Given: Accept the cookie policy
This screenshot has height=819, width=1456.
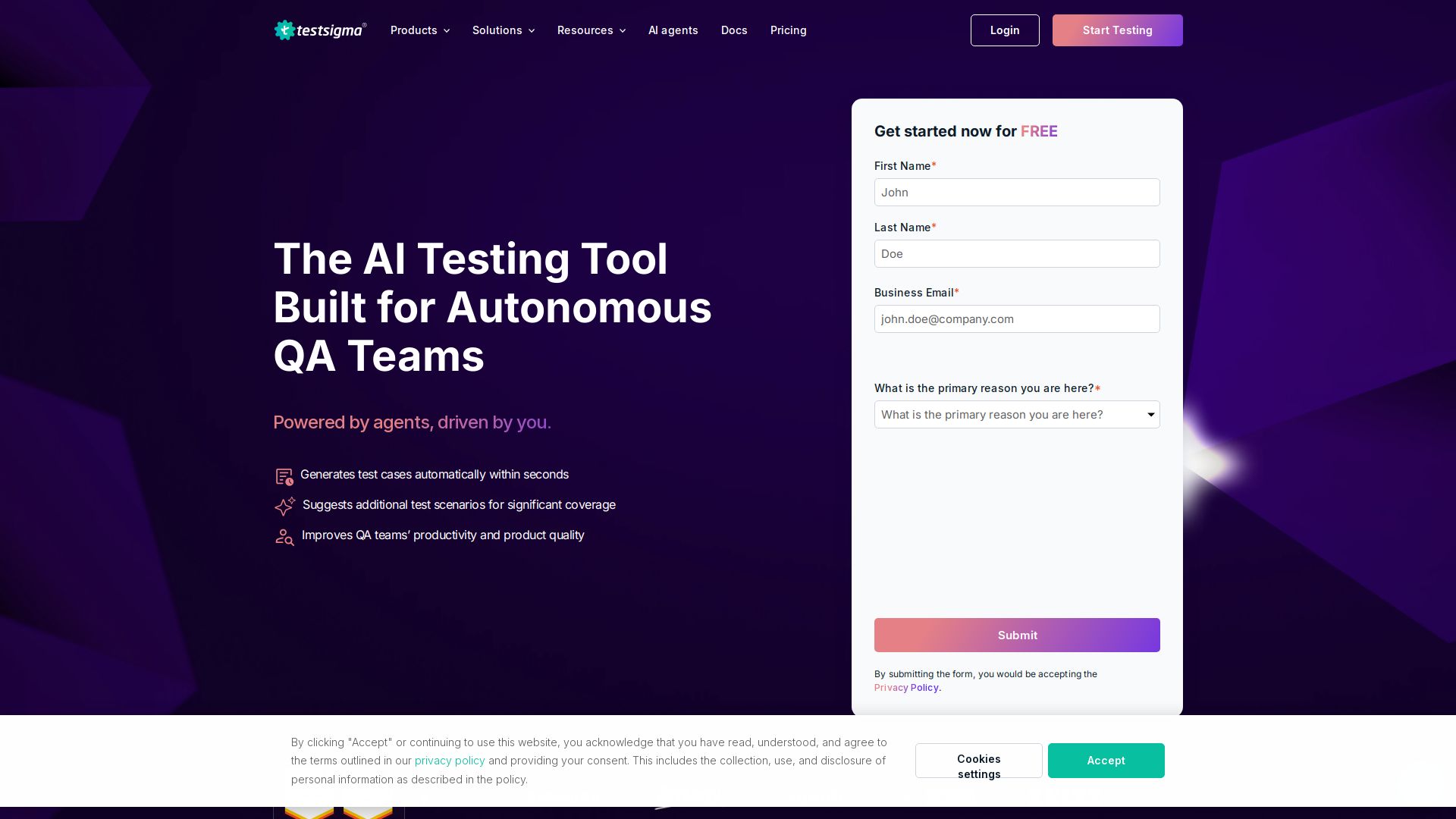Looking at the screenshot, I should tap(1106, 761).
